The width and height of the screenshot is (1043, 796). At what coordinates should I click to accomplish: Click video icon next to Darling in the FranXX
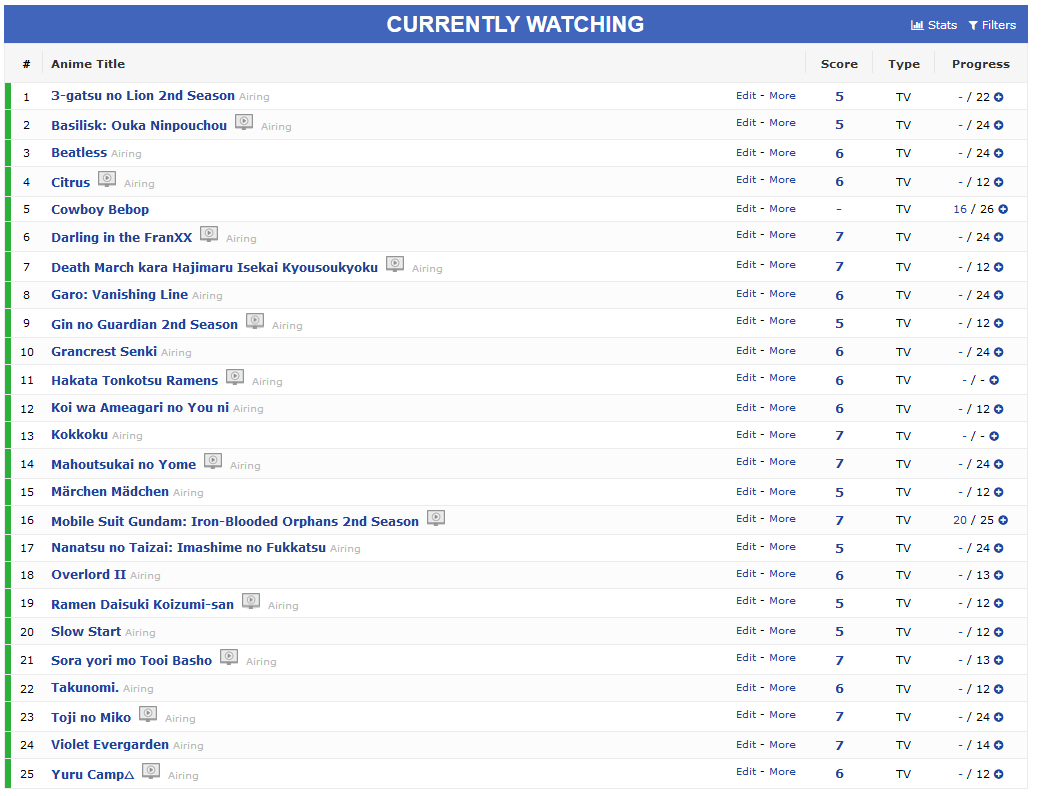(209, 234)
